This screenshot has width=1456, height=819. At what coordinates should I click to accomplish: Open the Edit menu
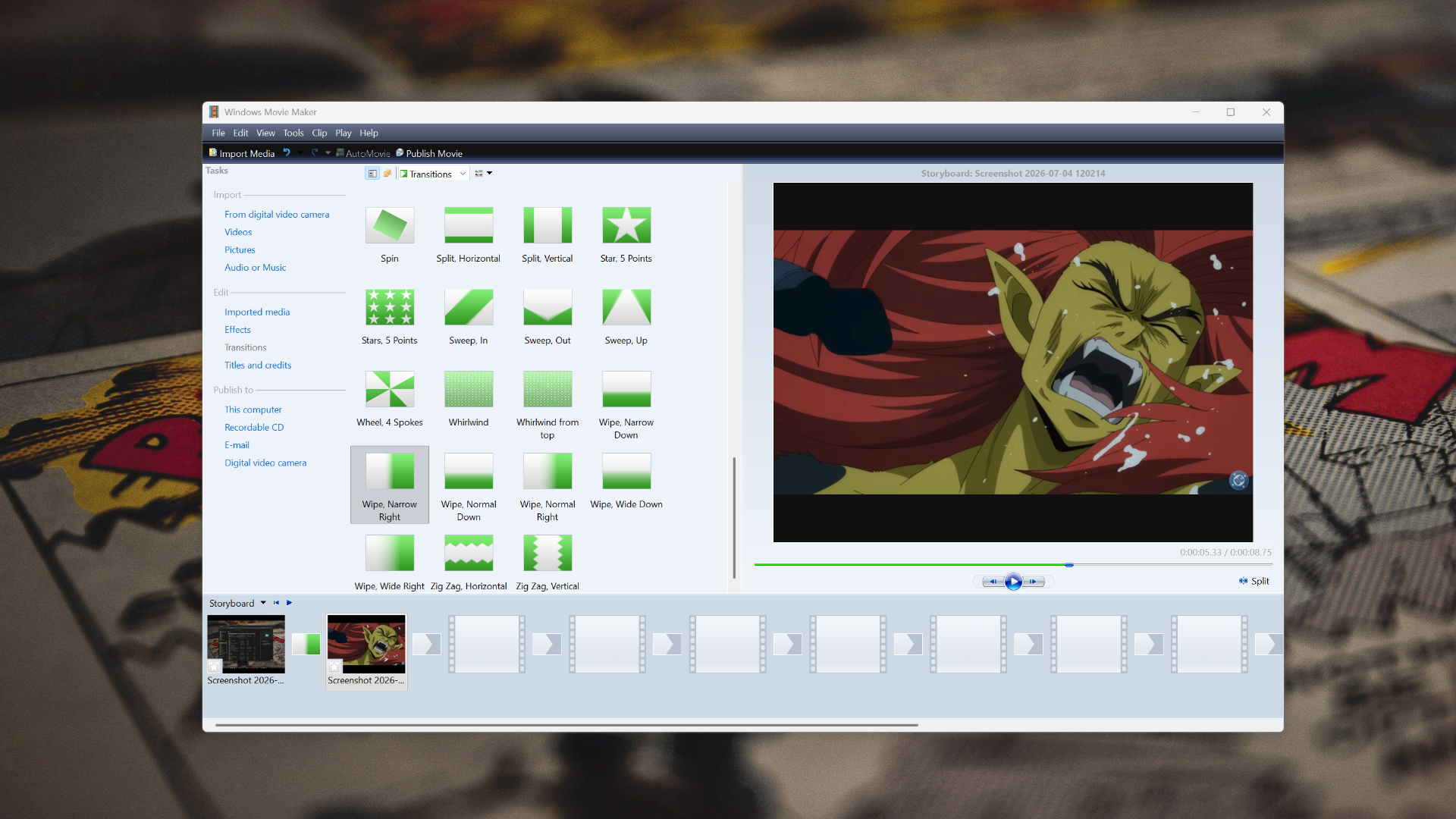coord(240,133)
